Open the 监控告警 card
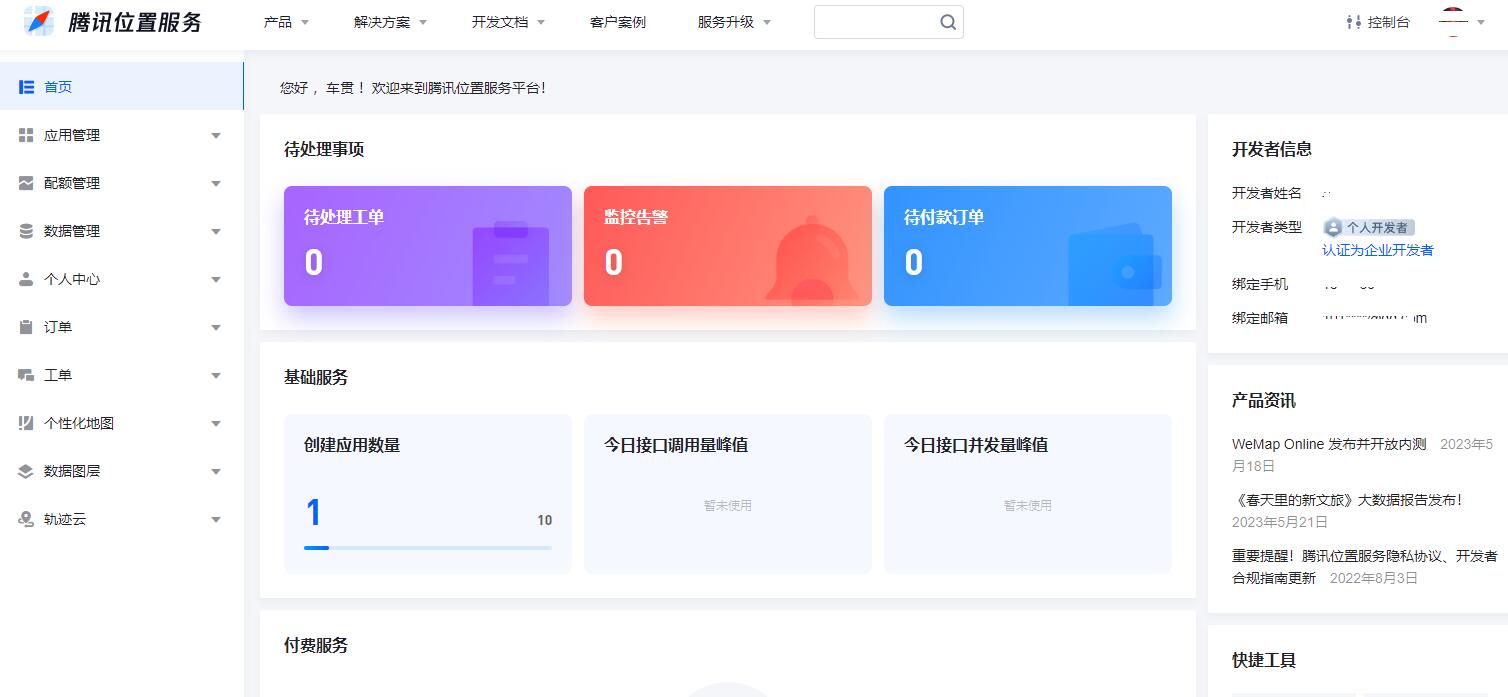This screenshot has height=697, width=1508. 728,246
